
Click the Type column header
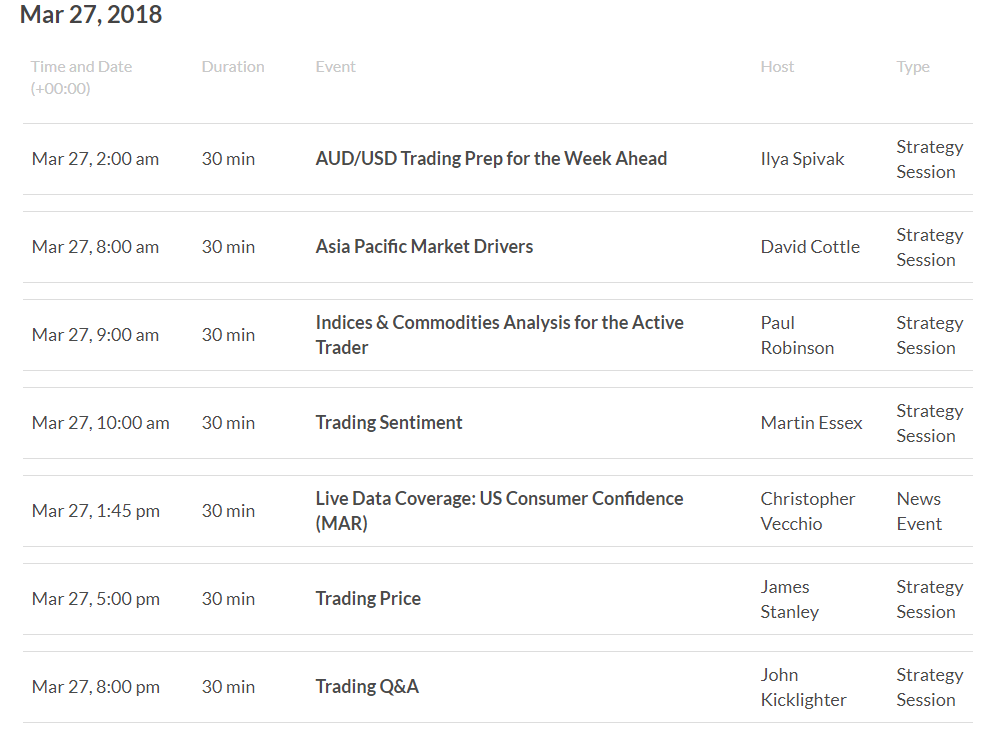(913, 67)
